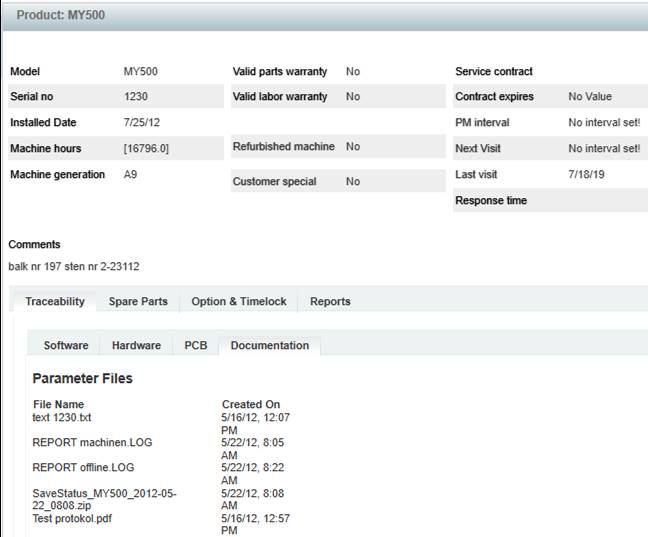
Task: Select created date 5/16/12, 12:57 PM
Action: pyautogui.click(x=255, y=524)
